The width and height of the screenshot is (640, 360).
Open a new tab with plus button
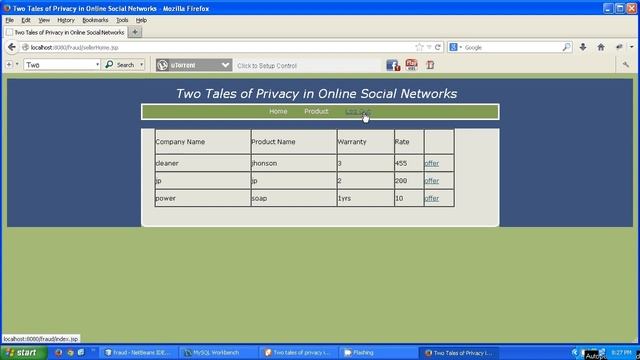tap(135, 32)
